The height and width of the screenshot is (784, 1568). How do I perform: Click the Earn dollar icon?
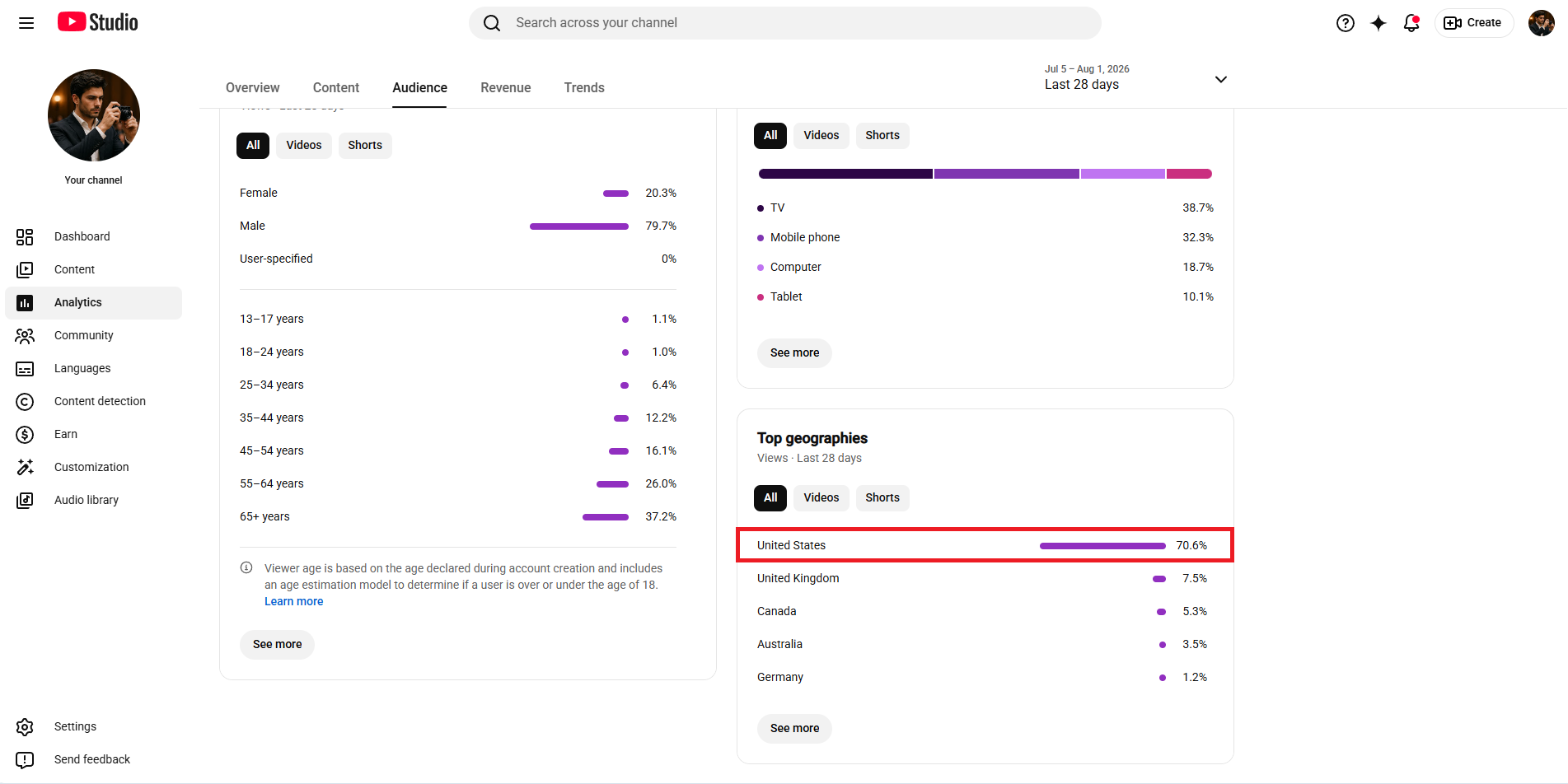[25, 435]
